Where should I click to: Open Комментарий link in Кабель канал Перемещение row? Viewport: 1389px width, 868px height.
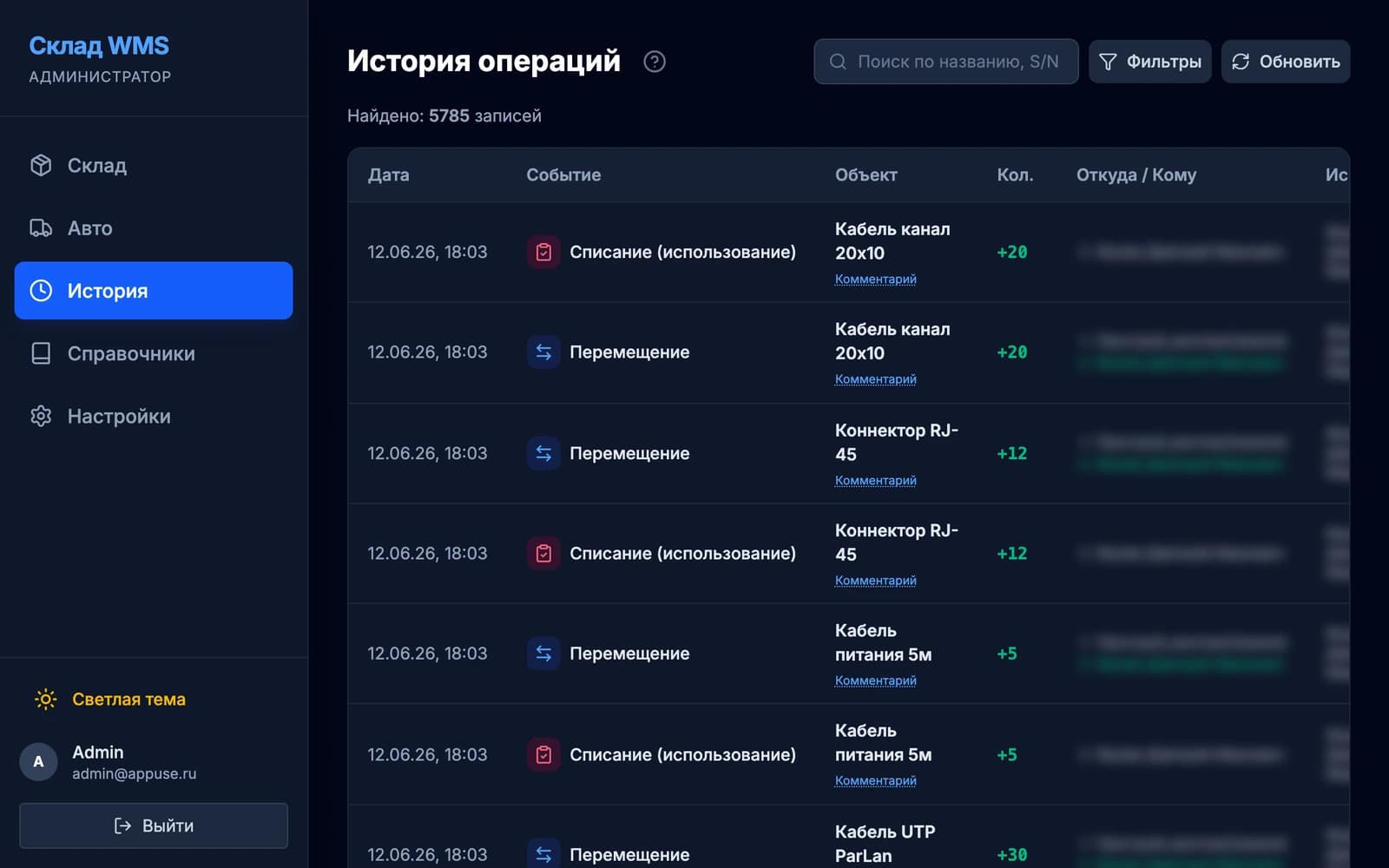(x=875, y=379)
